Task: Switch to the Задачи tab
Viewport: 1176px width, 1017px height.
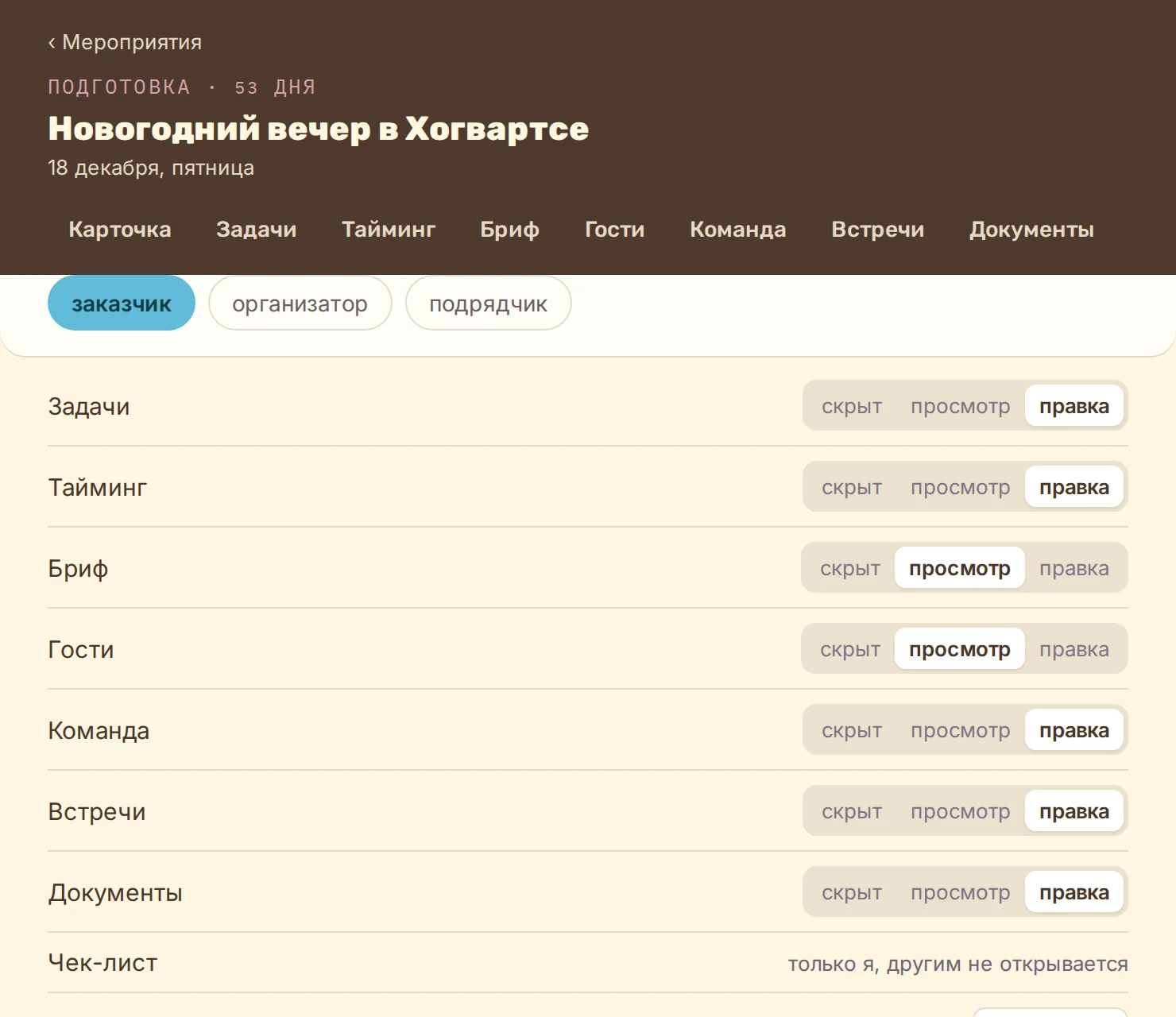Action: tap(257, 230)
